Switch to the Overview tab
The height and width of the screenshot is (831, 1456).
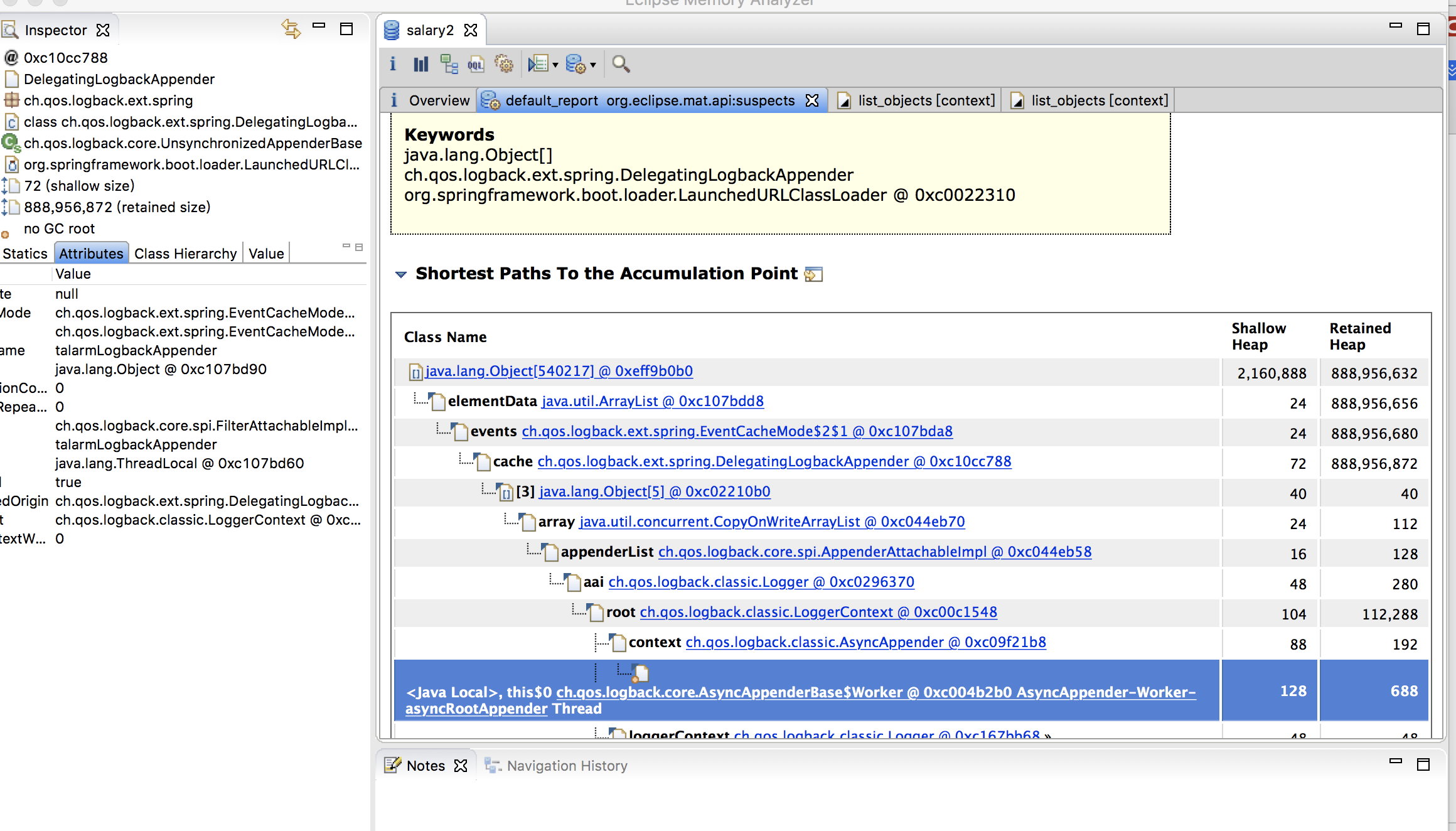(x=430, y=100)
